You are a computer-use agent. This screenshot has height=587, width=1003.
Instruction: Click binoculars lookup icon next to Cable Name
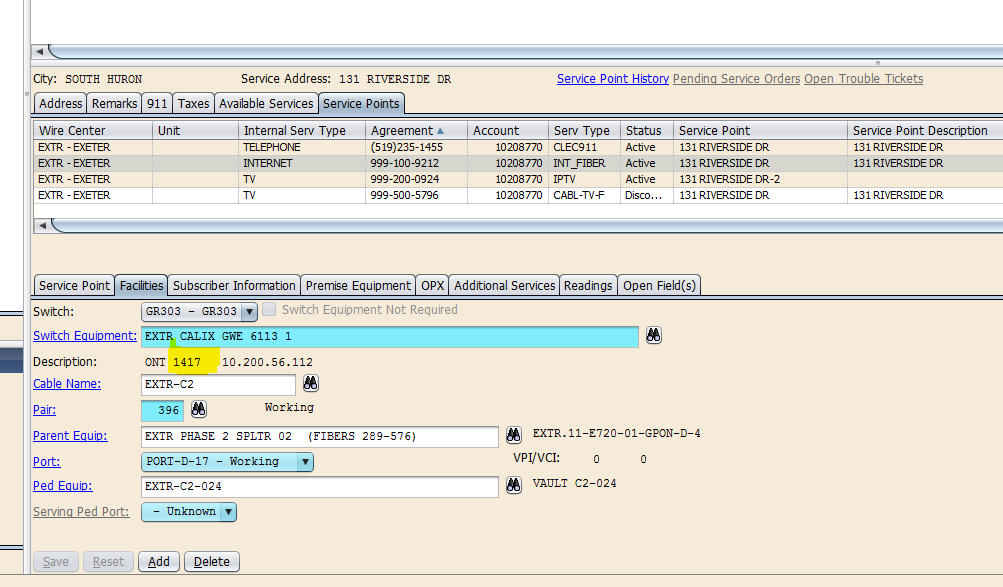pos(311,384)
